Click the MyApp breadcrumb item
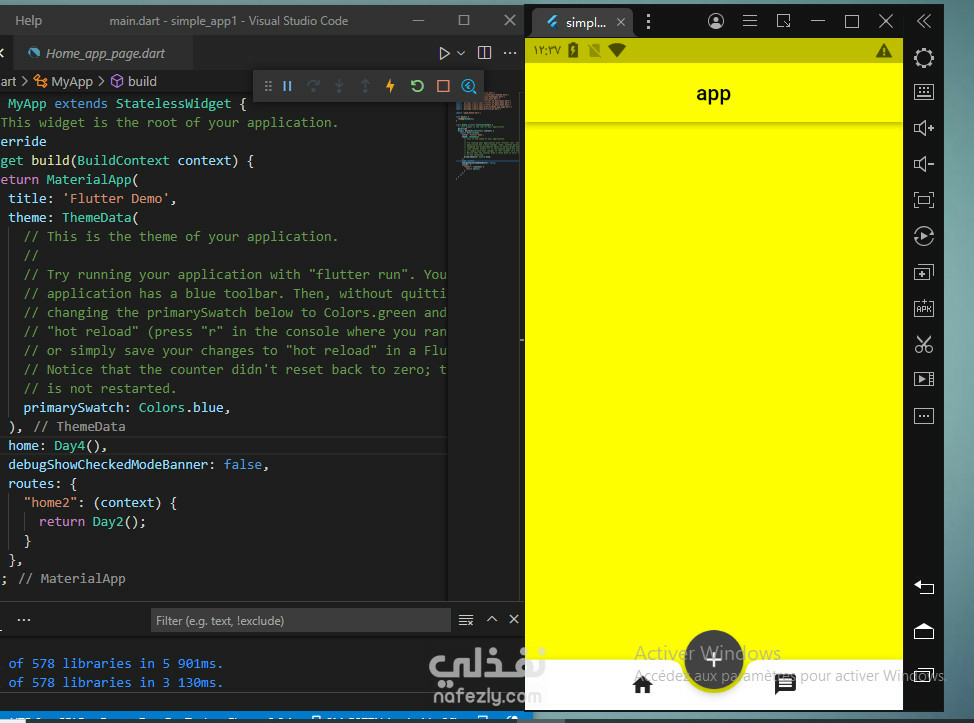This screenshot has width=974, height=723. click(72, 81)
